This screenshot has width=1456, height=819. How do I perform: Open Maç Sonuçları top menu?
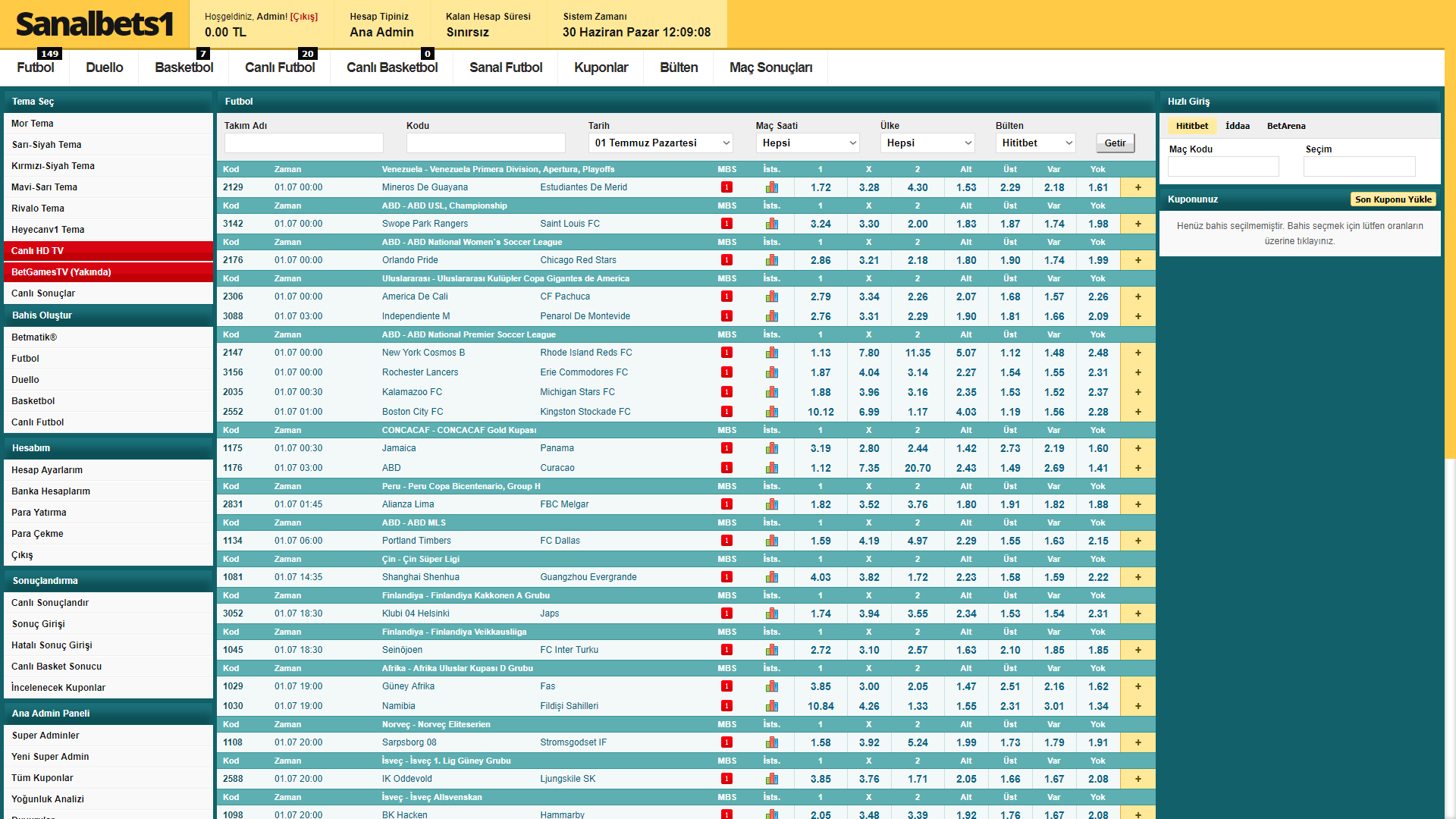pos(770,67)
